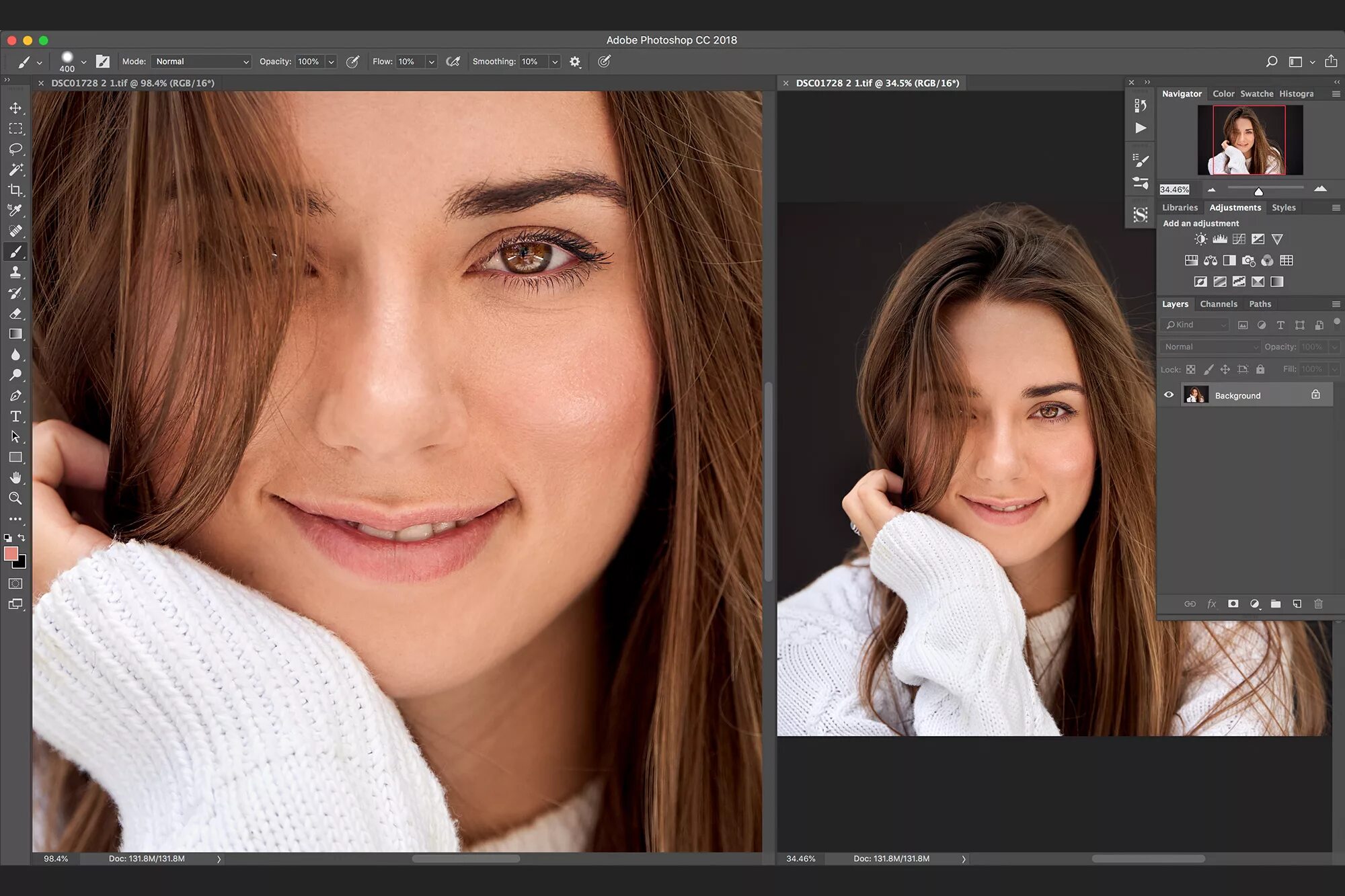
Task: Toggle airbrush-style build-up effects
Action: click(453, 62)
